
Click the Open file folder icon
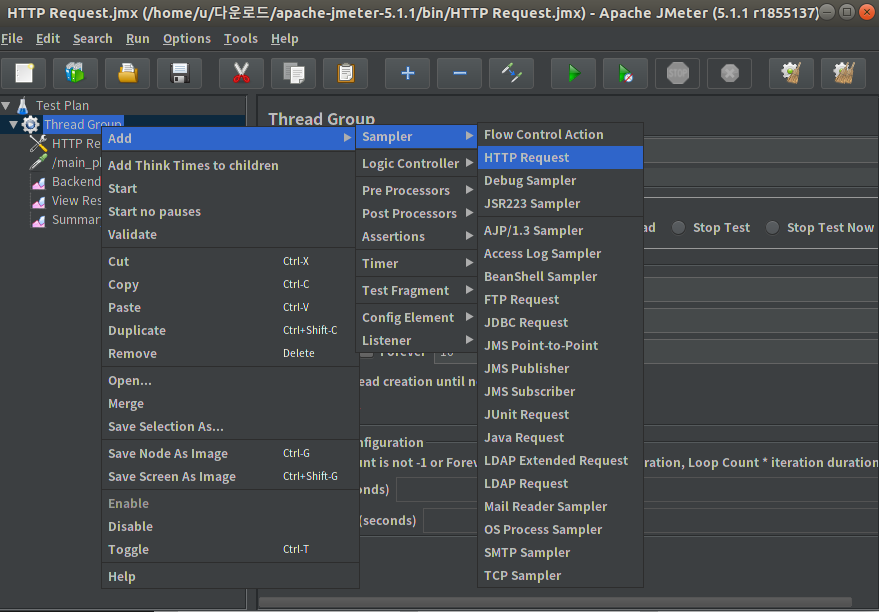(x=127, y=73)
